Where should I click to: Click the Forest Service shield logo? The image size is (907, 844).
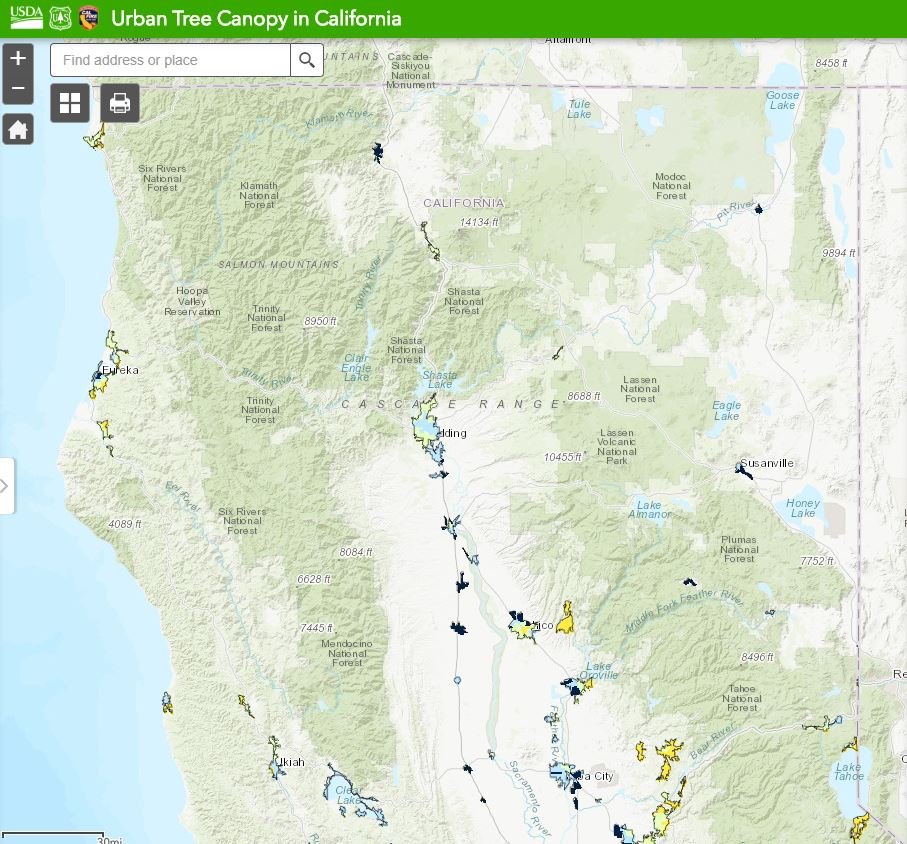coord(60,18)
